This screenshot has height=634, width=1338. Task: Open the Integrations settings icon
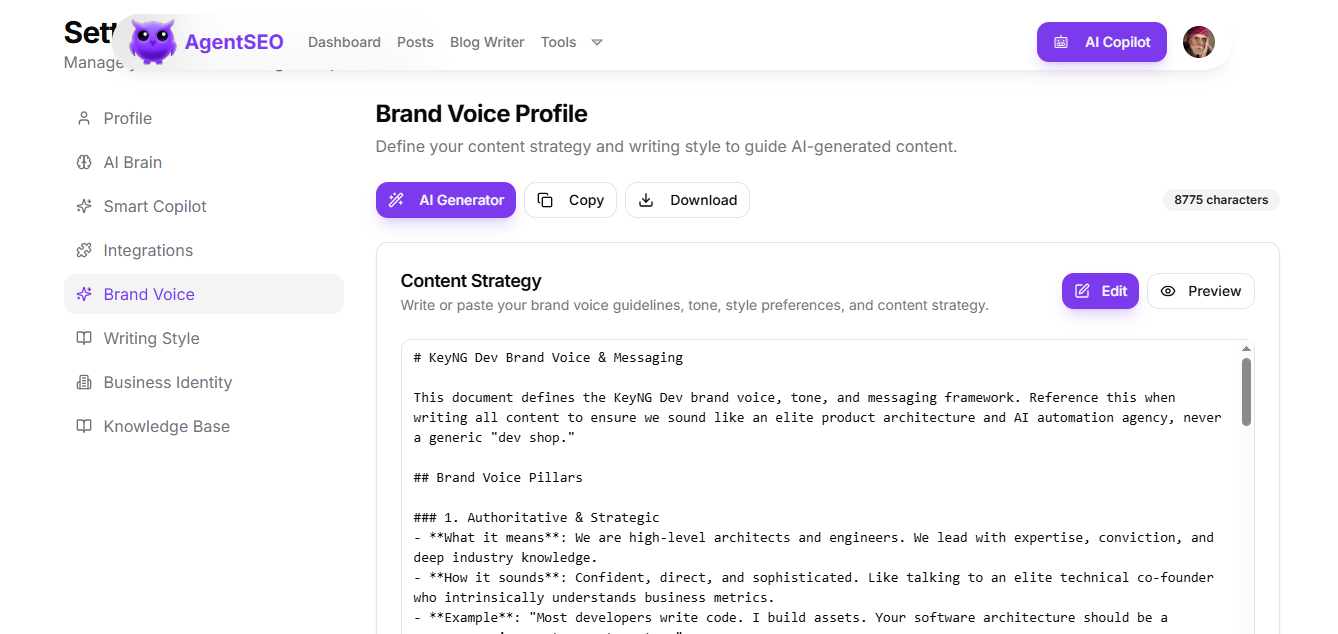(x=84, y=250)
